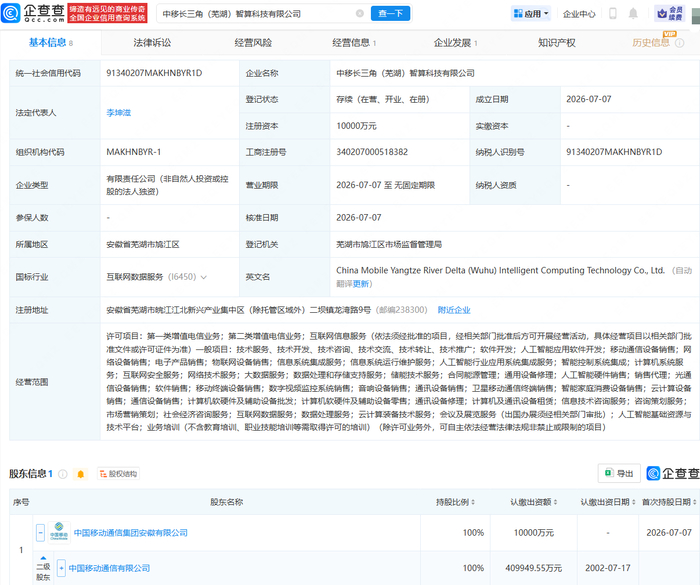Image resolution: width=700 pixels, height=585 pixels.
Task: Switch to 知识产权 tab
Action: pos(557,43)
